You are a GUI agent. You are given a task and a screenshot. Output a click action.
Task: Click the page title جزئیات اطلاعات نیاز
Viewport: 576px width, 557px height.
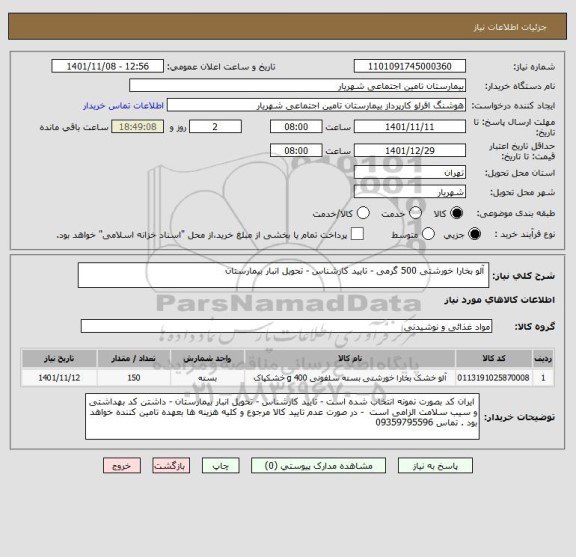510,27
